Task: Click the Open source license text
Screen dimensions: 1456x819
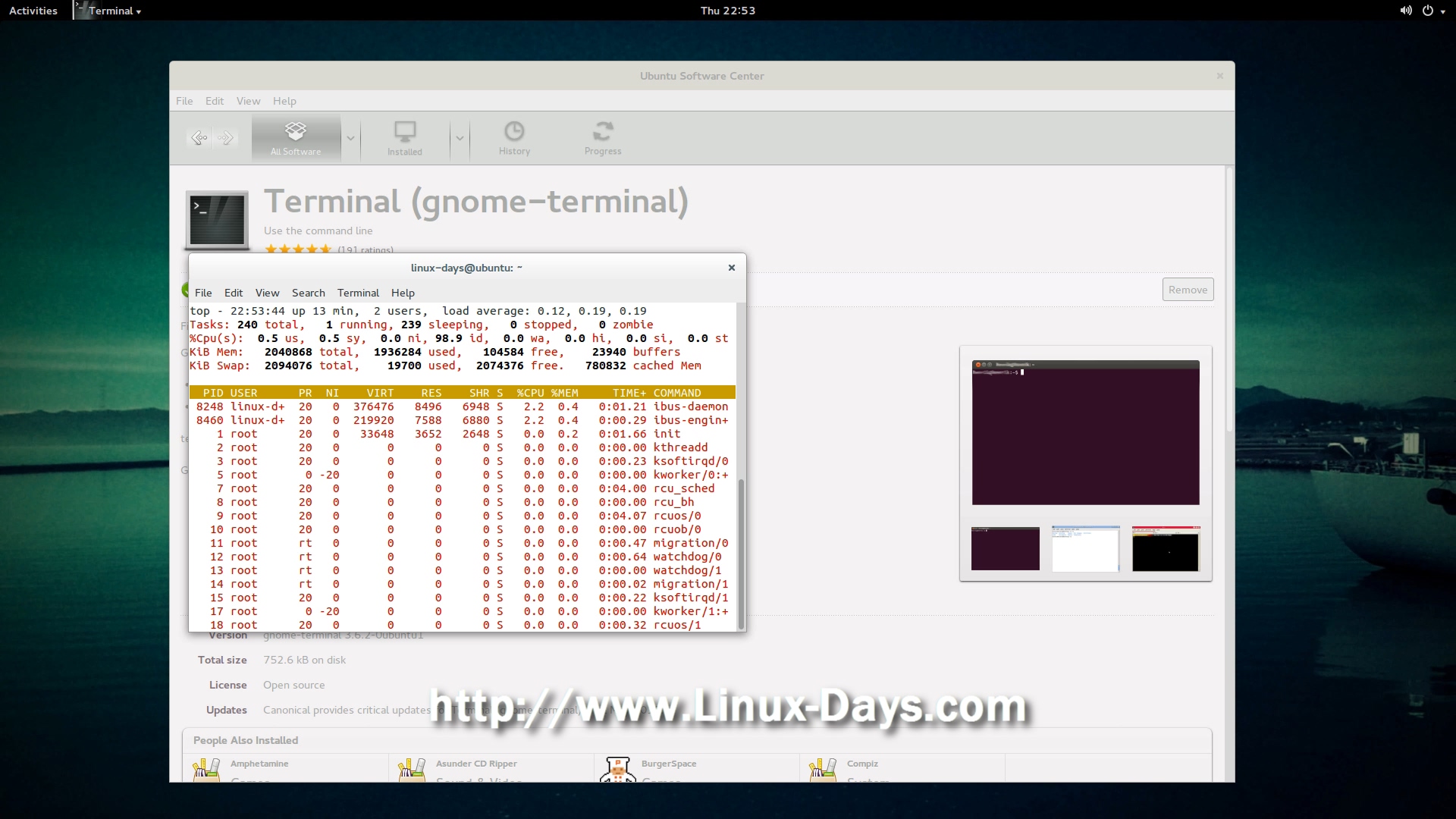Action: [293, 685]
